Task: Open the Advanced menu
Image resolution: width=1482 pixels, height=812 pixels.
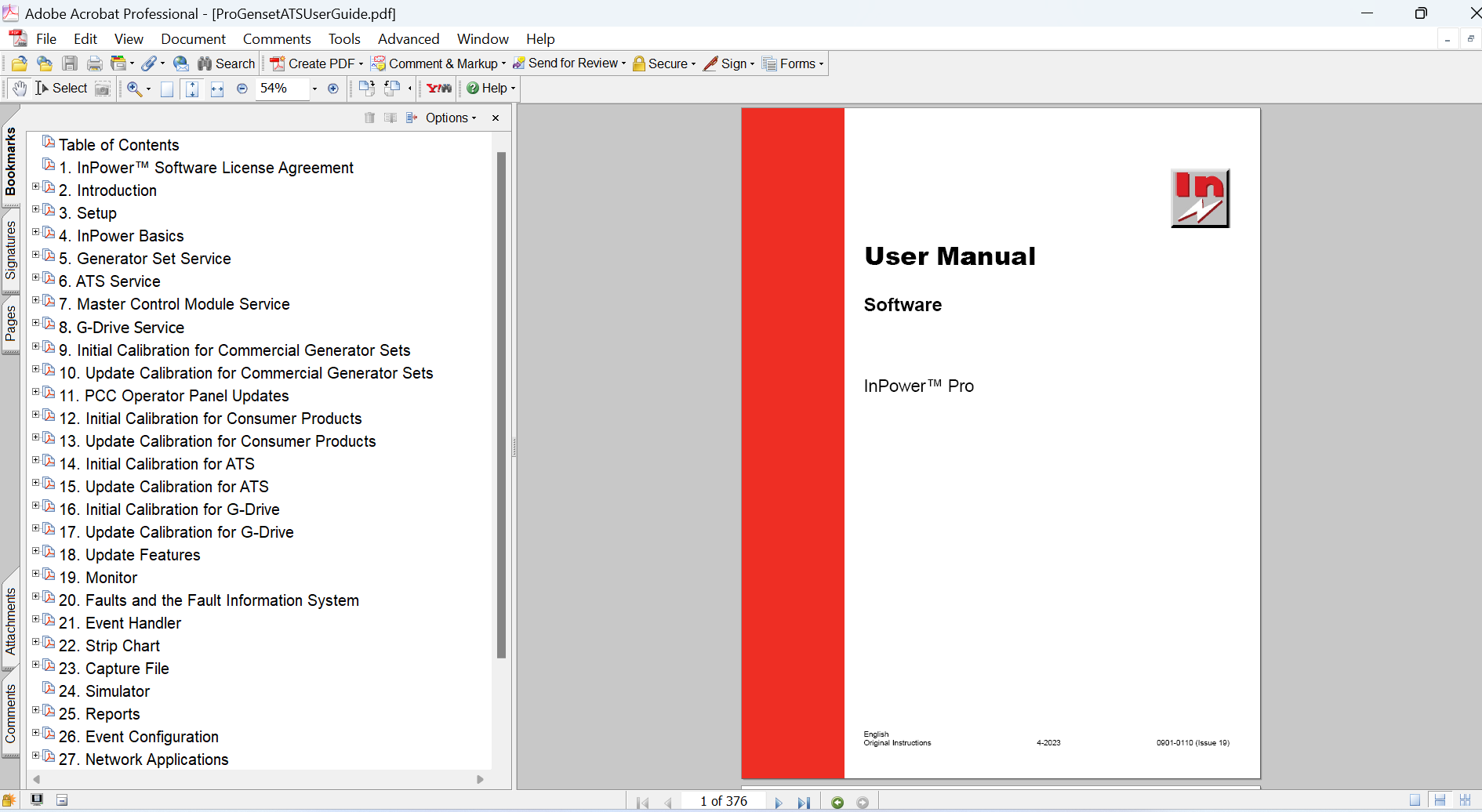Action: click(x=409, y=38)
